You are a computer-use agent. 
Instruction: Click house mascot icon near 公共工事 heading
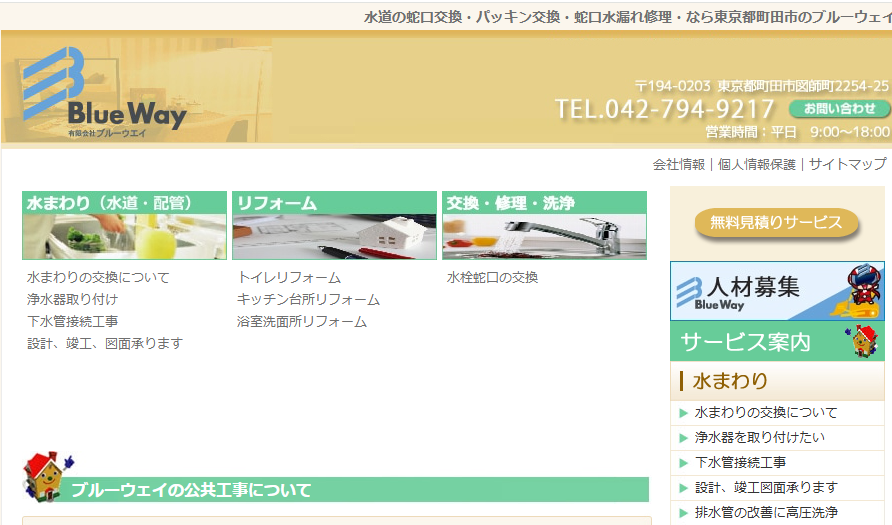point(44,475)
